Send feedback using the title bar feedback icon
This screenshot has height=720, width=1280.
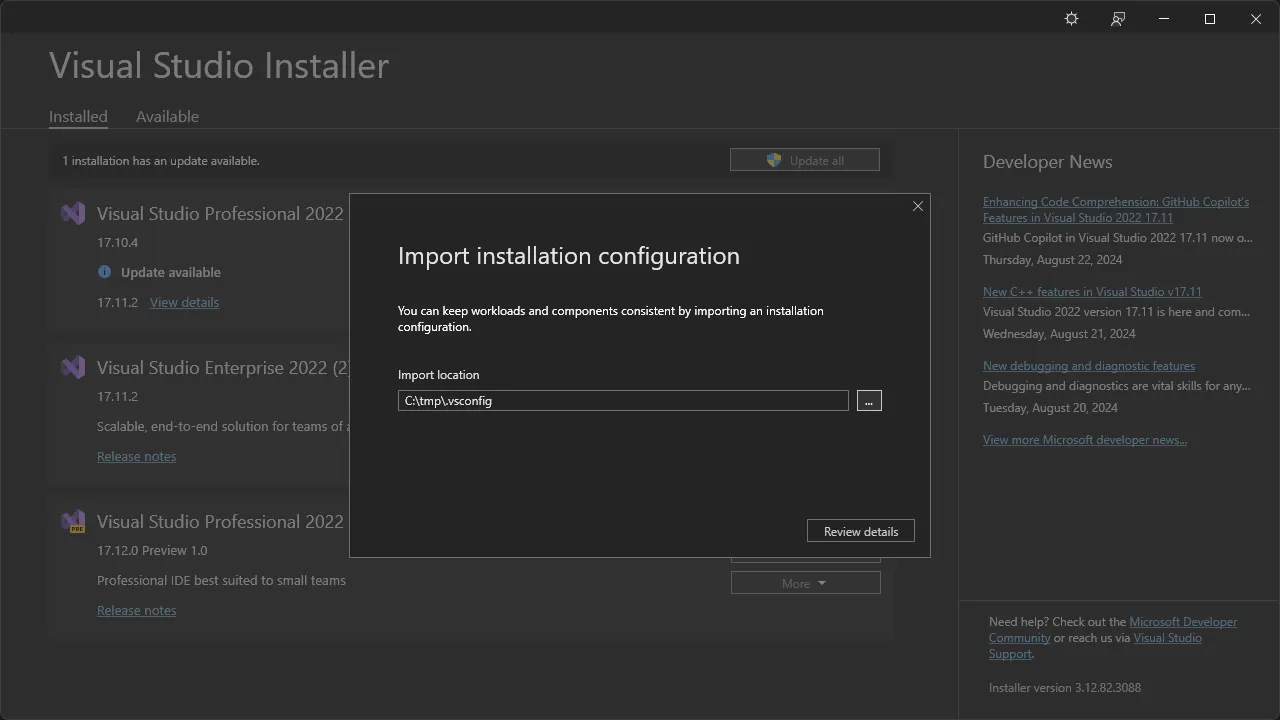(x=1117, y=18)
